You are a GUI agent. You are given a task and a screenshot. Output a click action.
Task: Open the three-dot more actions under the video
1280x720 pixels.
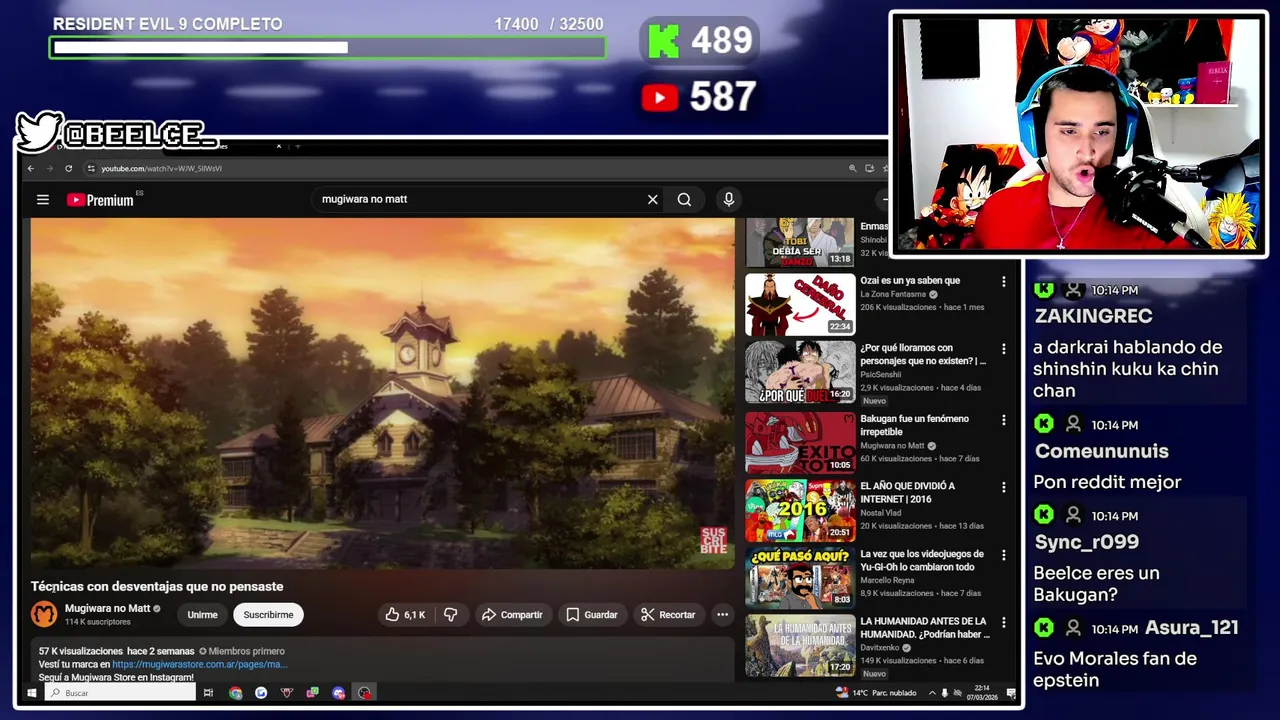click(722, 615)
